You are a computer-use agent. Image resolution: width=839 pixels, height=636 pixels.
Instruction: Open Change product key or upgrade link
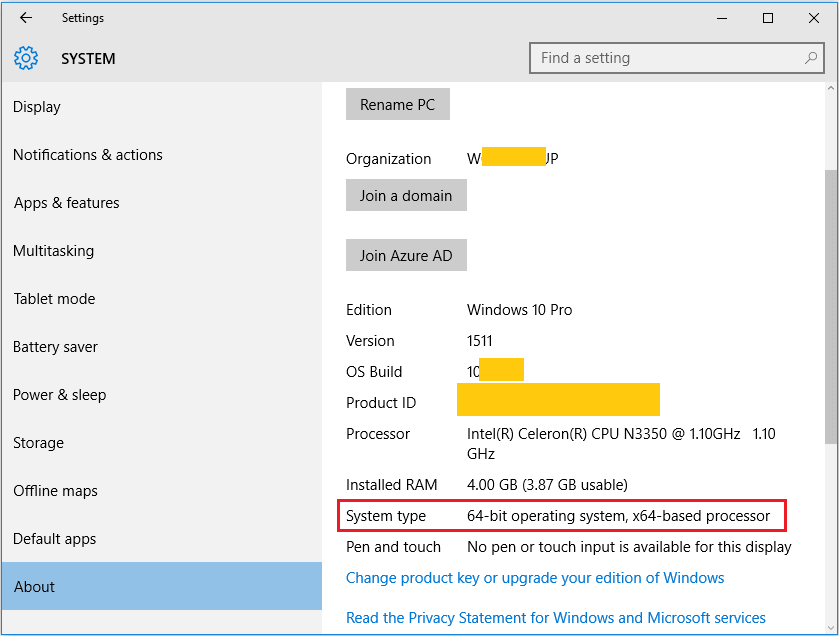coord(535,578)
